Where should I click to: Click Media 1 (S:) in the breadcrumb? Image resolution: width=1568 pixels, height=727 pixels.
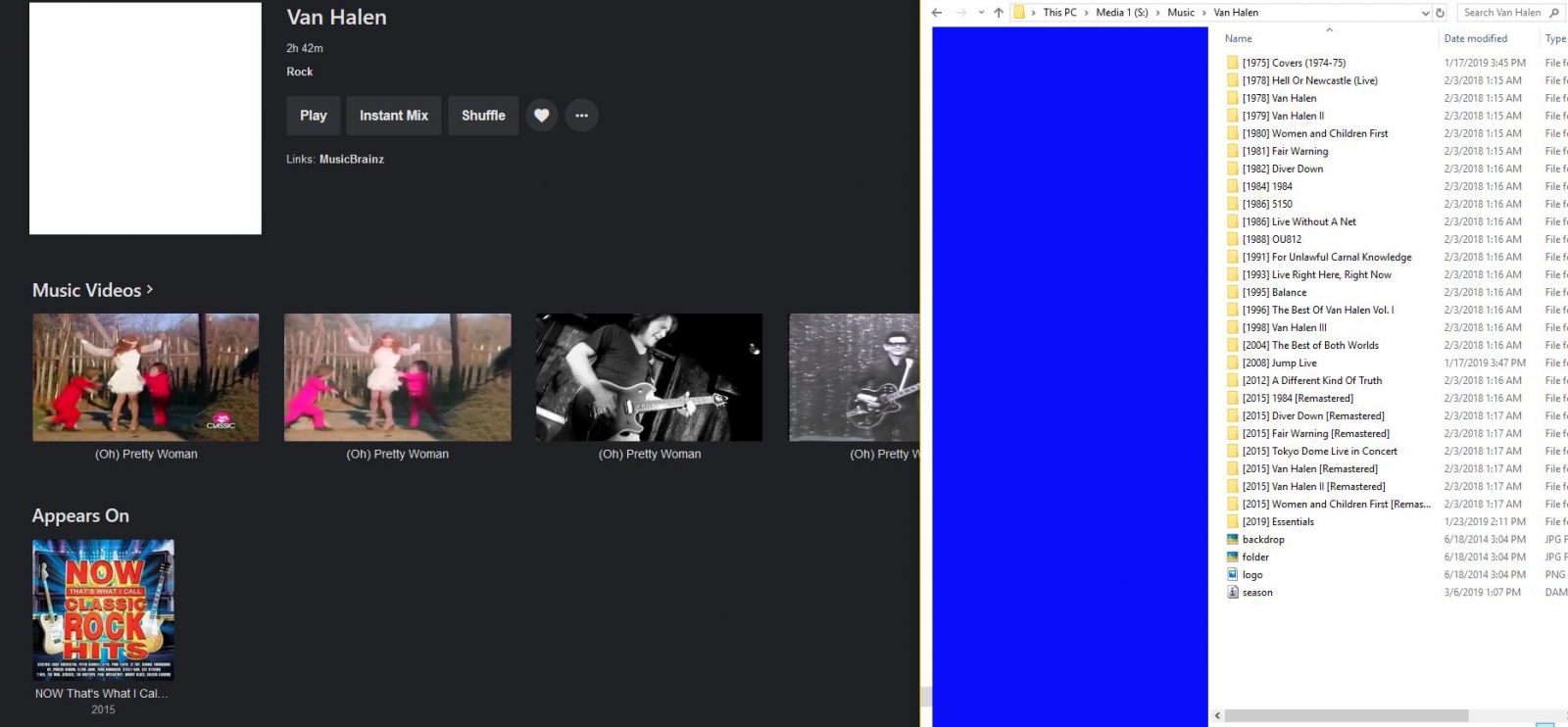tap(1122, 13)
